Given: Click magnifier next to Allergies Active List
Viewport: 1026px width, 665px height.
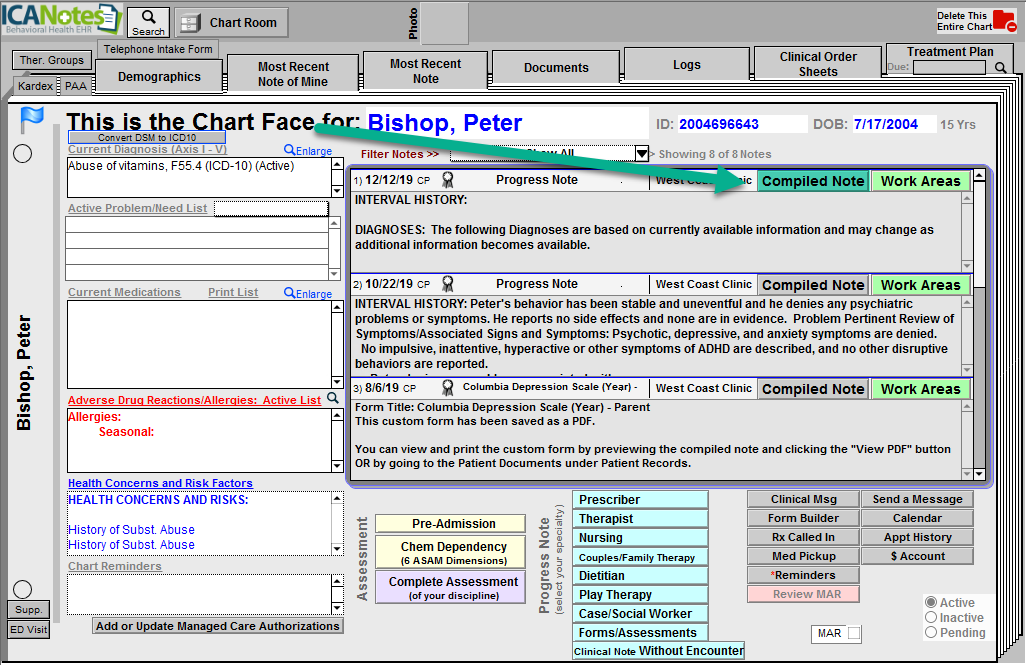Looking at the screenshot, I should point(333,399).
